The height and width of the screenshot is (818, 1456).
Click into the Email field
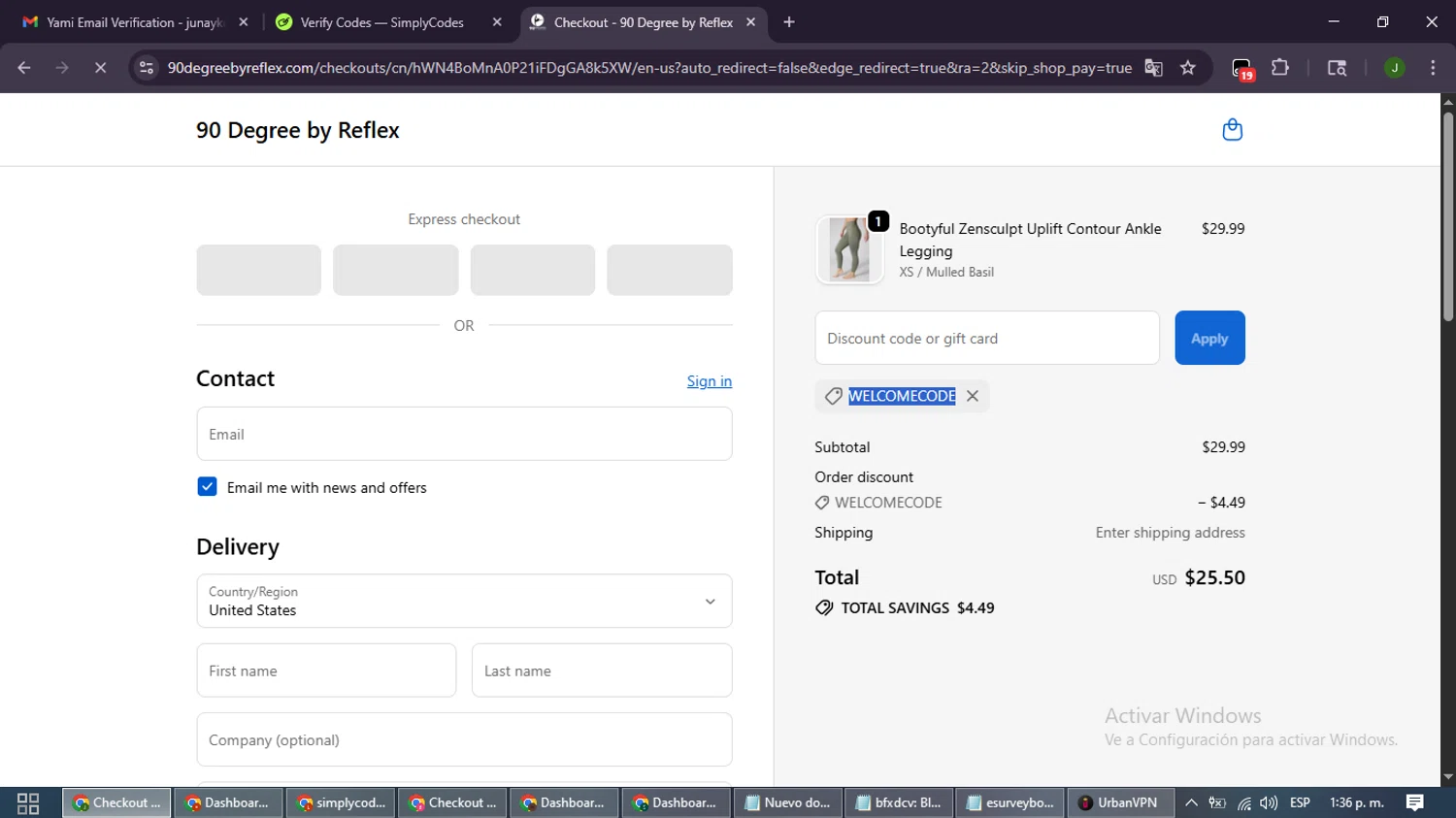click(464, 434)
